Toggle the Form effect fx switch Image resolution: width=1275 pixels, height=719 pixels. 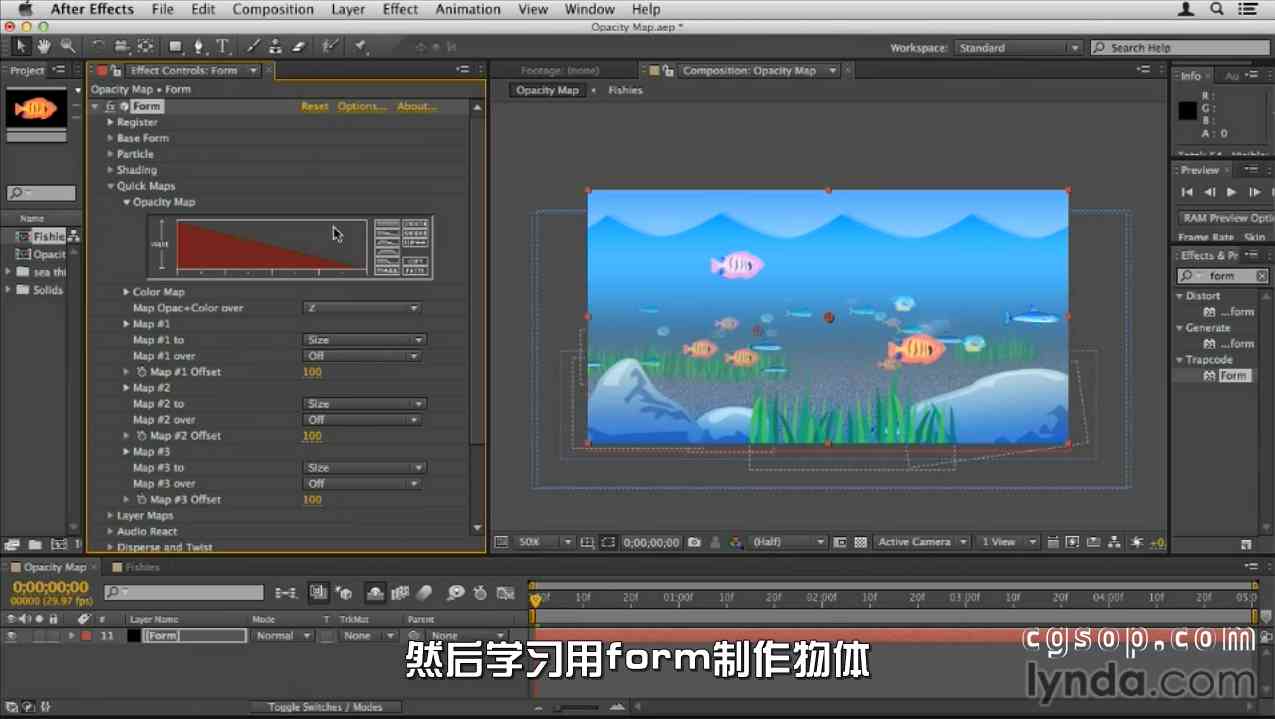point(110,106)
